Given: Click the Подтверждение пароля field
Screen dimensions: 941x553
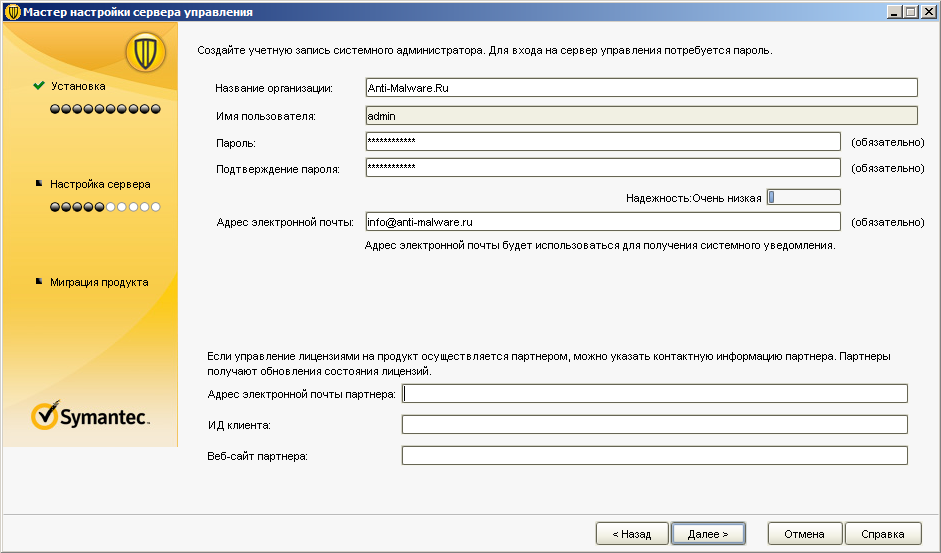Looking at the screenshot, I should [602, 168].
